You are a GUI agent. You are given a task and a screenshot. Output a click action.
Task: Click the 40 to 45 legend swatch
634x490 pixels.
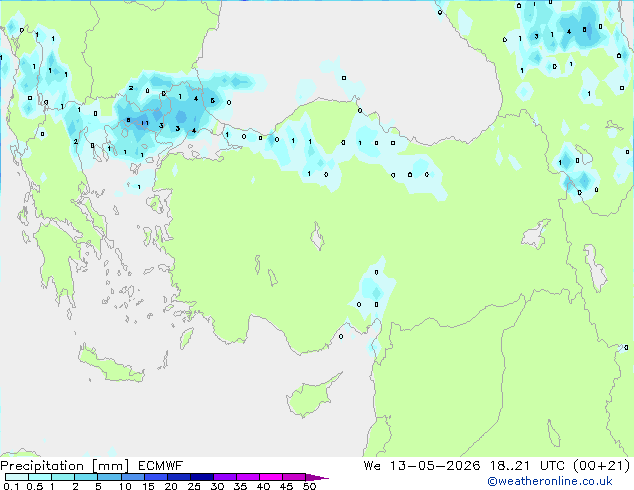click(271, 477)
